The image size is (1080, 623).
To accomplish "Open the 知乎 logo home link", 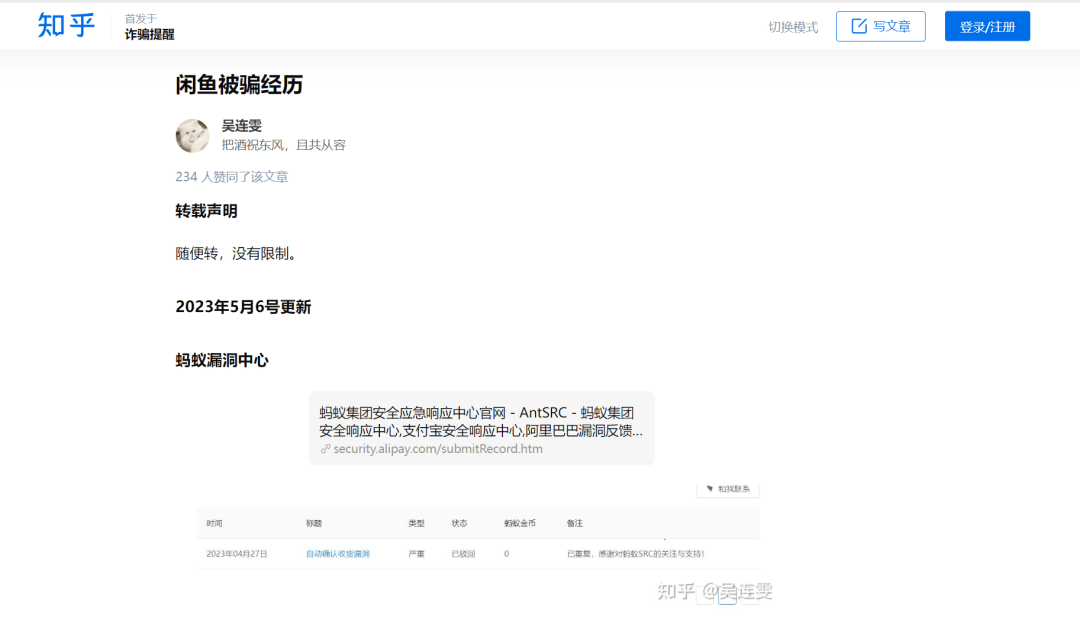I will (66, 25).
